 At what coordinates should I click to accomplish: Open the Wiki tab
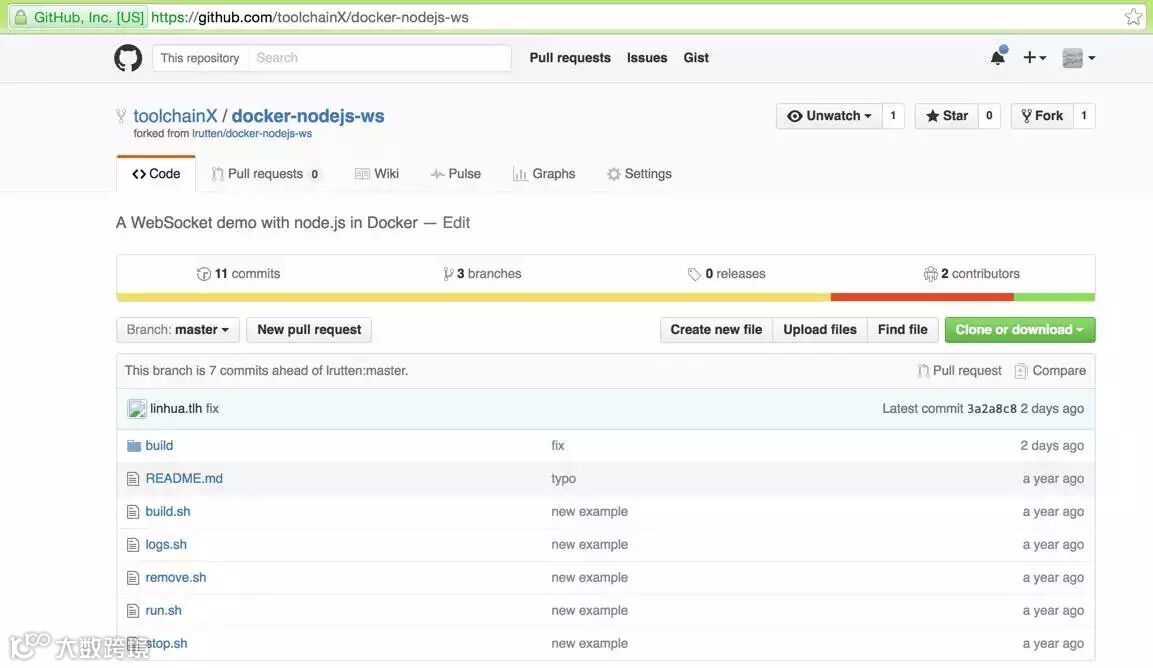click(376, 174)
